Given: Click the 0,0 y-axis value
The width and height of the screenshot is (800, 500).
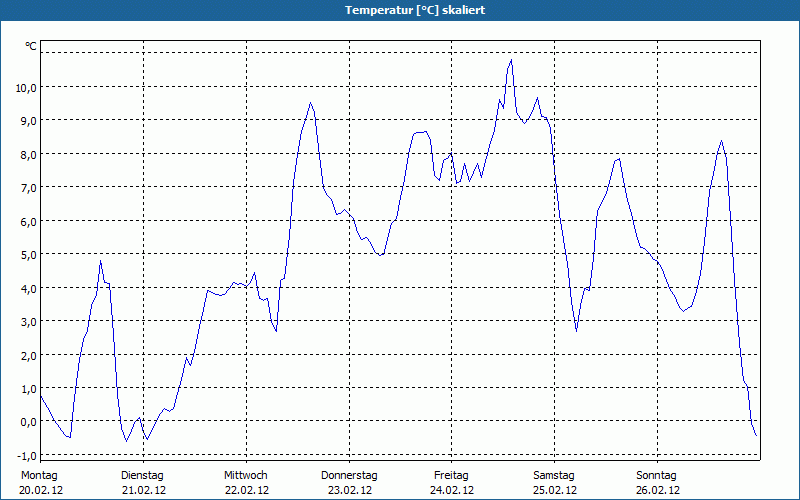Looking at the screenshot, I should (x=29, y=422).
